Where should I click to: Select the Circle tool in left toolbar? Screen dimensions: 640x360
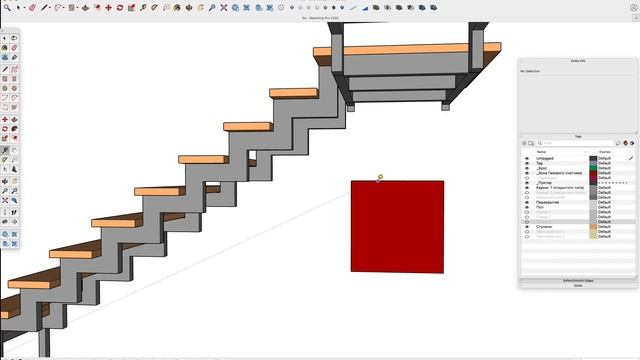(x=5, y=88)
